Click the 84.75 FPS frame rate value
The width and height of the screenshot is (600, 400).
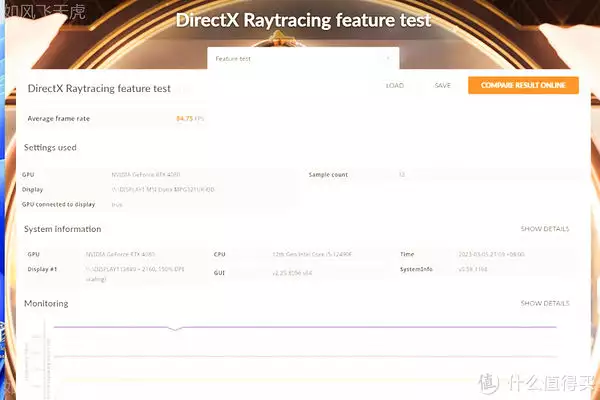tap(190, 118)
